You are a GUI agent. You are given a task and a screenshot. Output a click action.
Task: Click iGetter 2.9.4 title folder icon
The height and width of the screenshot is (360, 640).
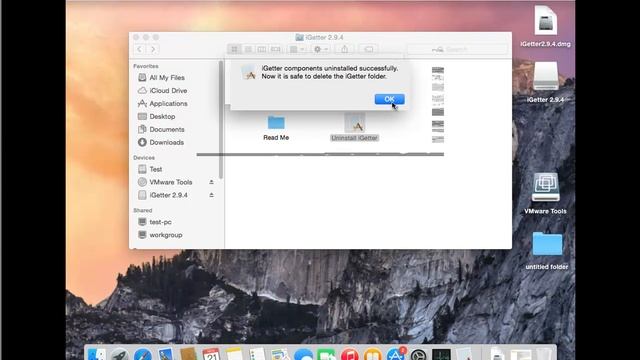pyautogui.click(x=299, y=37)
